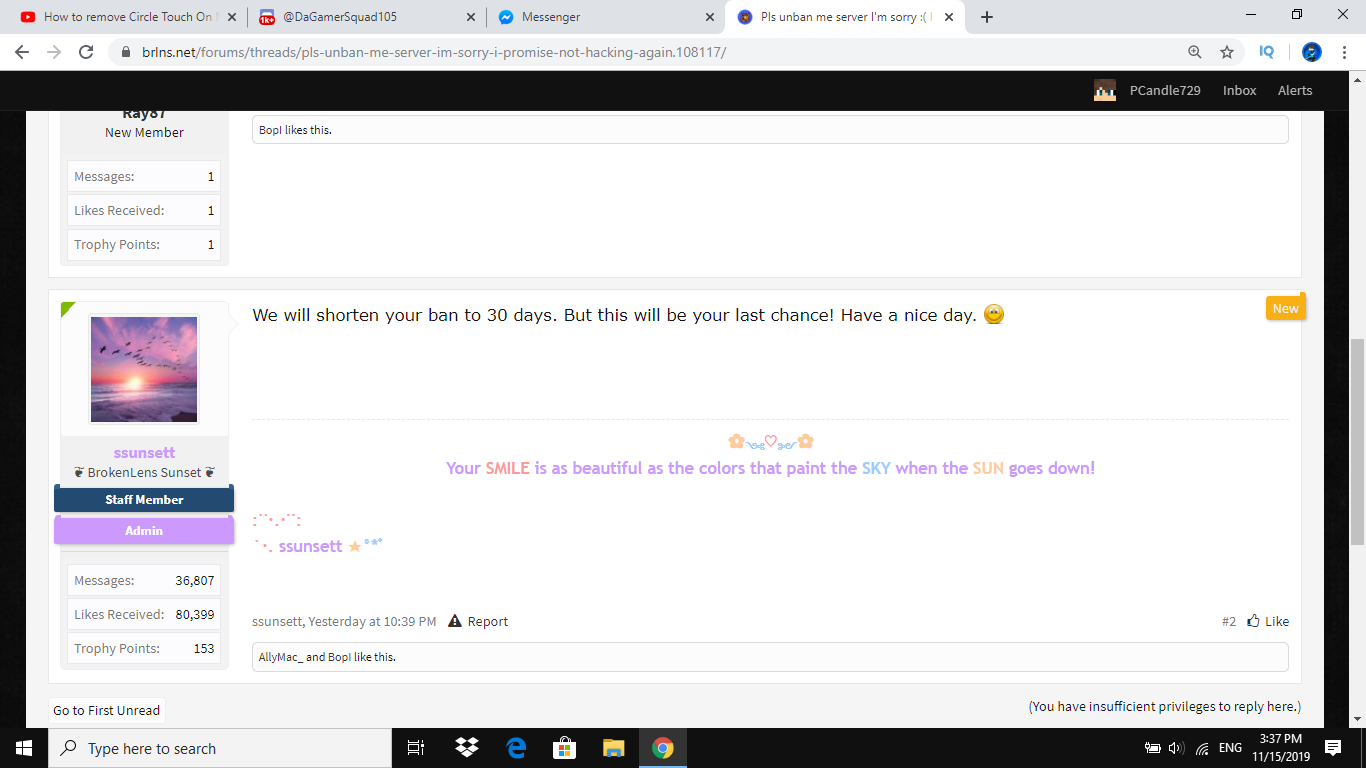The image size is (1366, 768).
Task: Click the Admin banner under ssunsett
Action: click(x=144, y=531)
